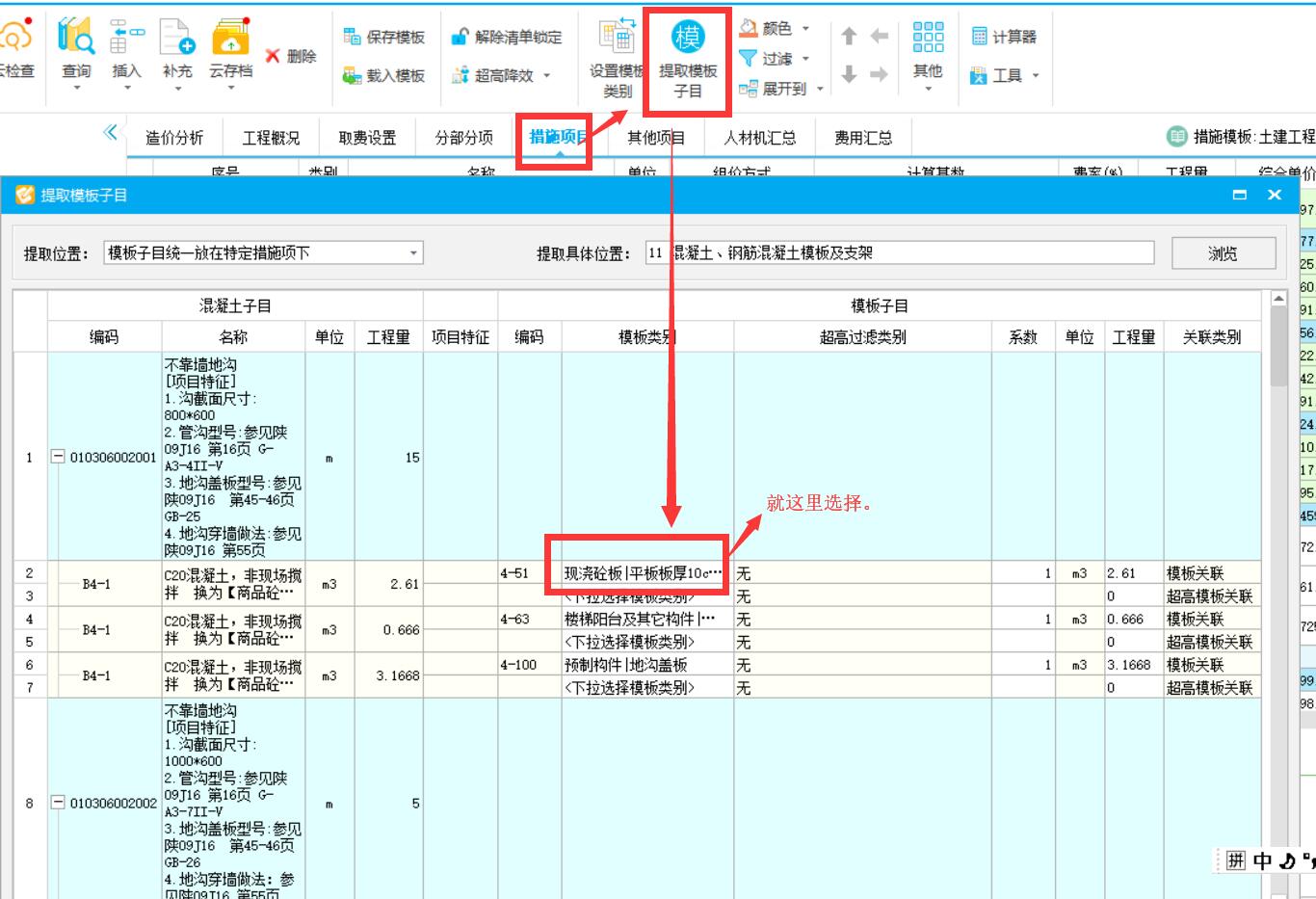The width and height of the screenshot is (1316, 899).
Task: Open the 其他 (other) grid icon
Action: (928, 37)
